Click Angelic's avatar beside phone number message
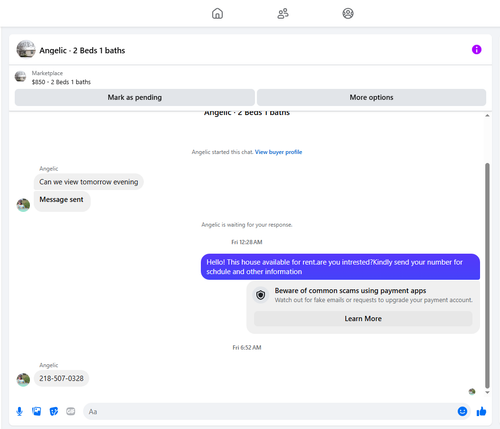500x429 pixels. click(x=23, y=380)
